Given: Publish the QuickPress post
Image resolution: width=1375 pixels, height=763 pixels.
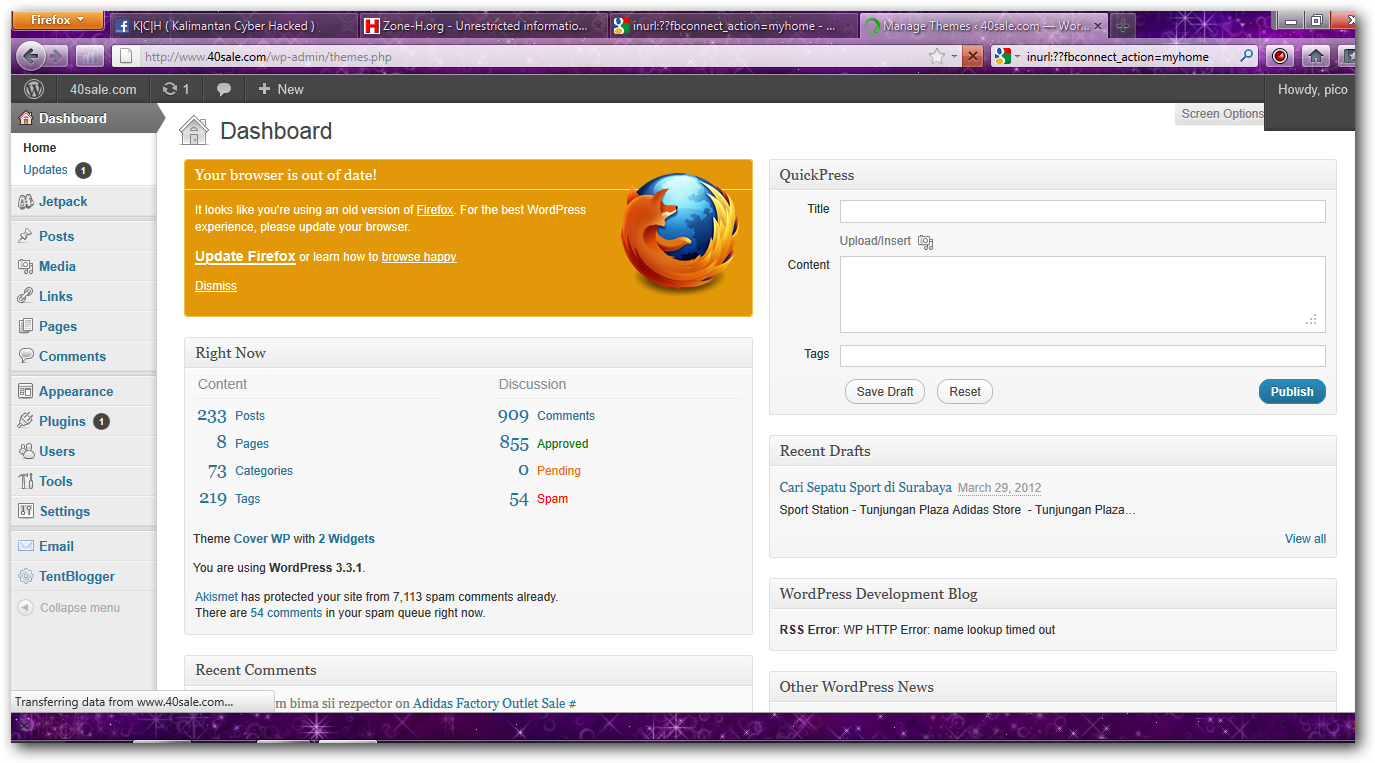Looking at the screenshot, I should click(1292, 392).
